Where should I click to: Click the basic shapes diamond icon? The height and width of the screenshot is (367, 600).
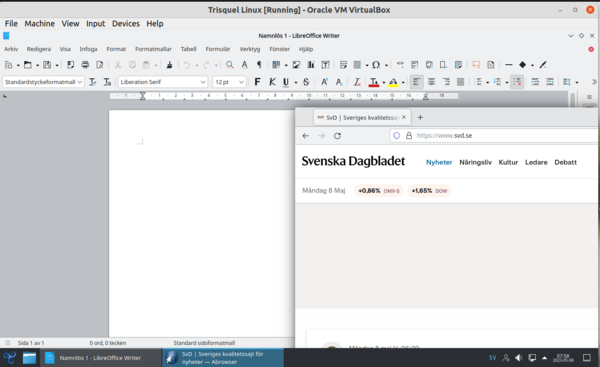point(522,65)
